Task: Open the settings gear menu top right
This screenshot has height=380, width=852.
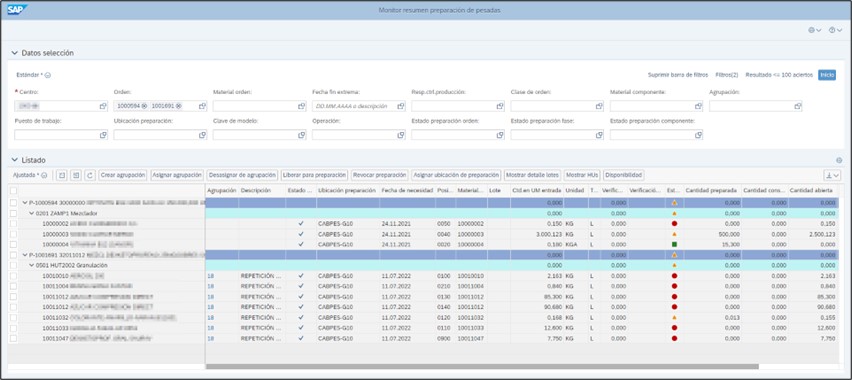Action: (x=814, y=30)
